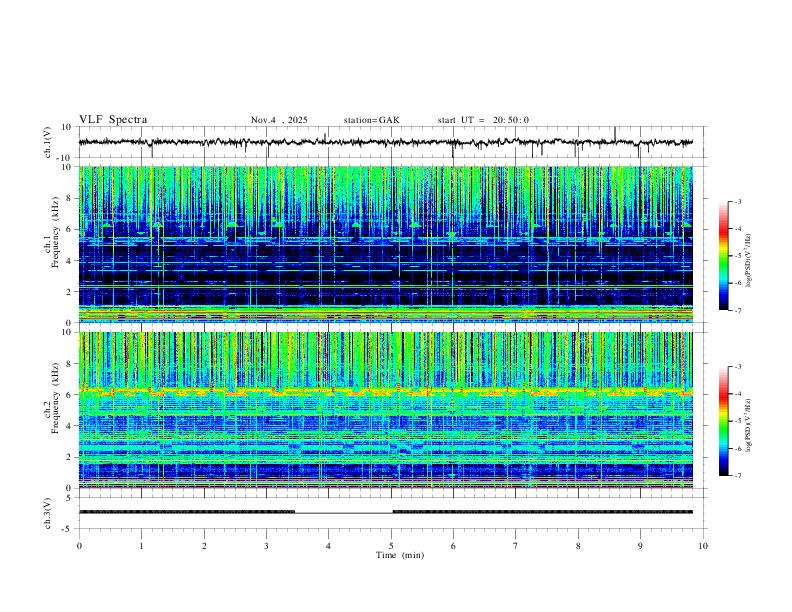Click the time axis tick label '0'
The image size is (792, 612).
79,546
